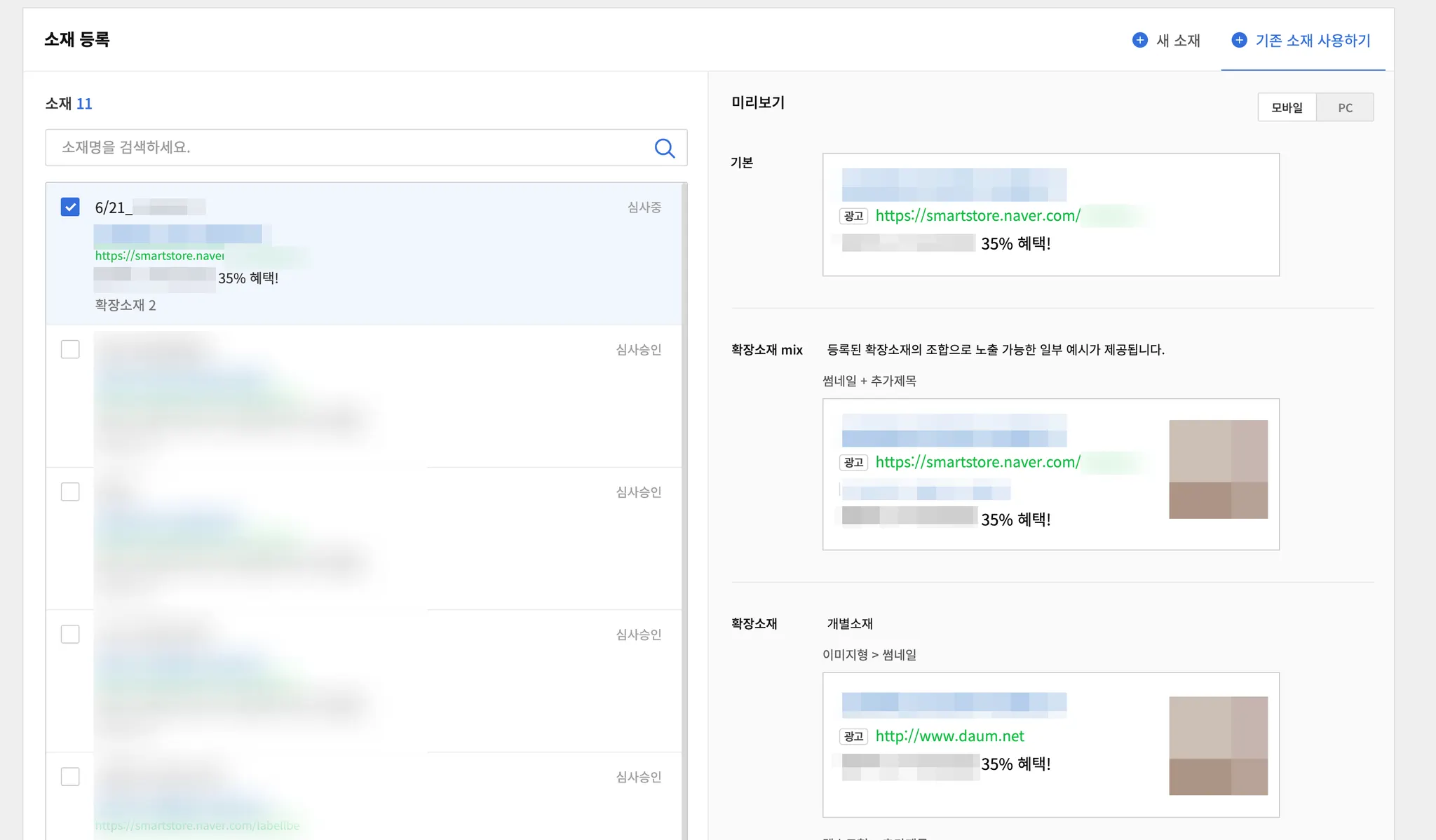The height and width of the screenshot is (840, 1436).
Task: Tick the fifth creative's checkbox
Action: pyautogui.click(x=70, y=776)
